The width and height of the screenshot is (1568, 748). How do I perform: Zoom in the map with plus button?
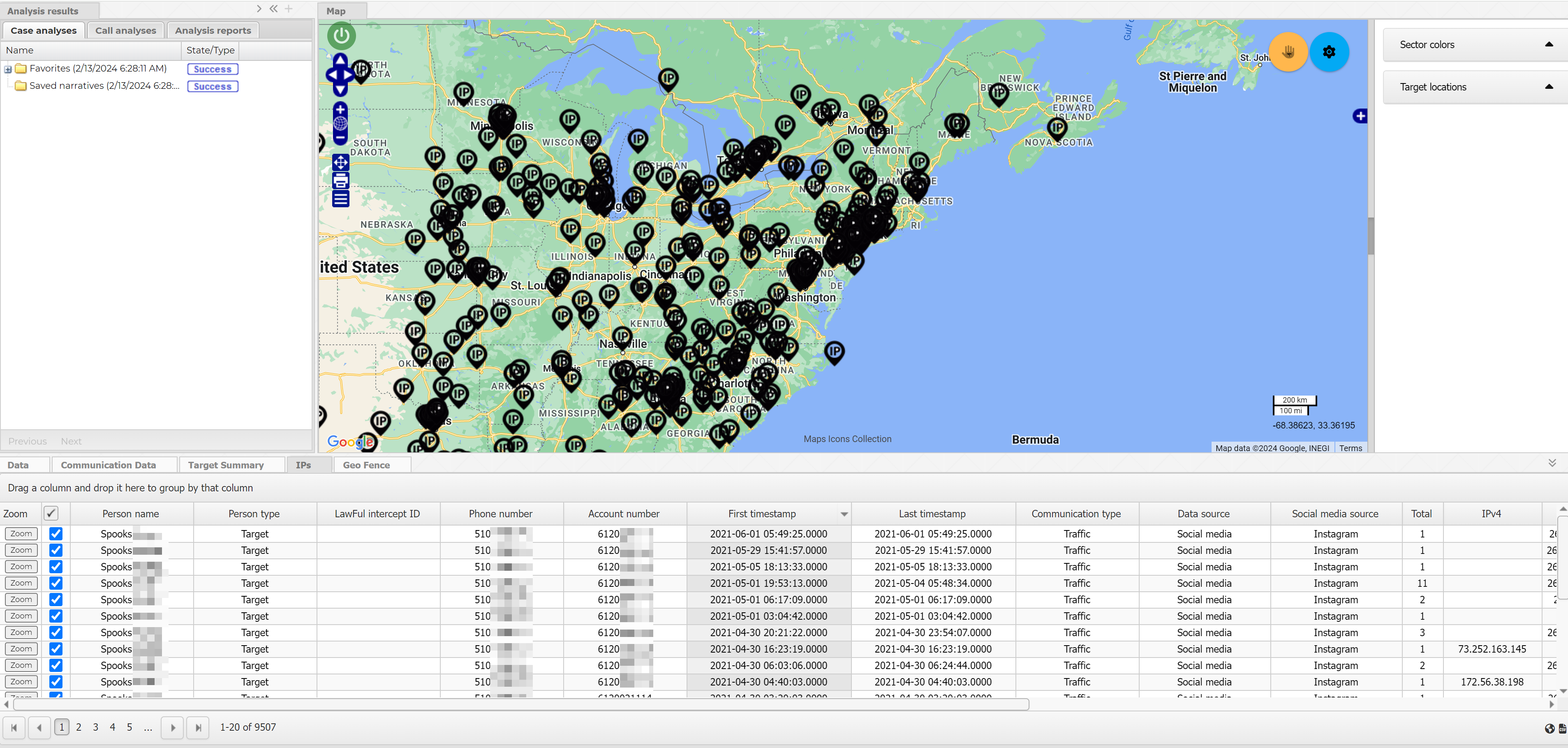pyautogui.click(x=341, y=109)
